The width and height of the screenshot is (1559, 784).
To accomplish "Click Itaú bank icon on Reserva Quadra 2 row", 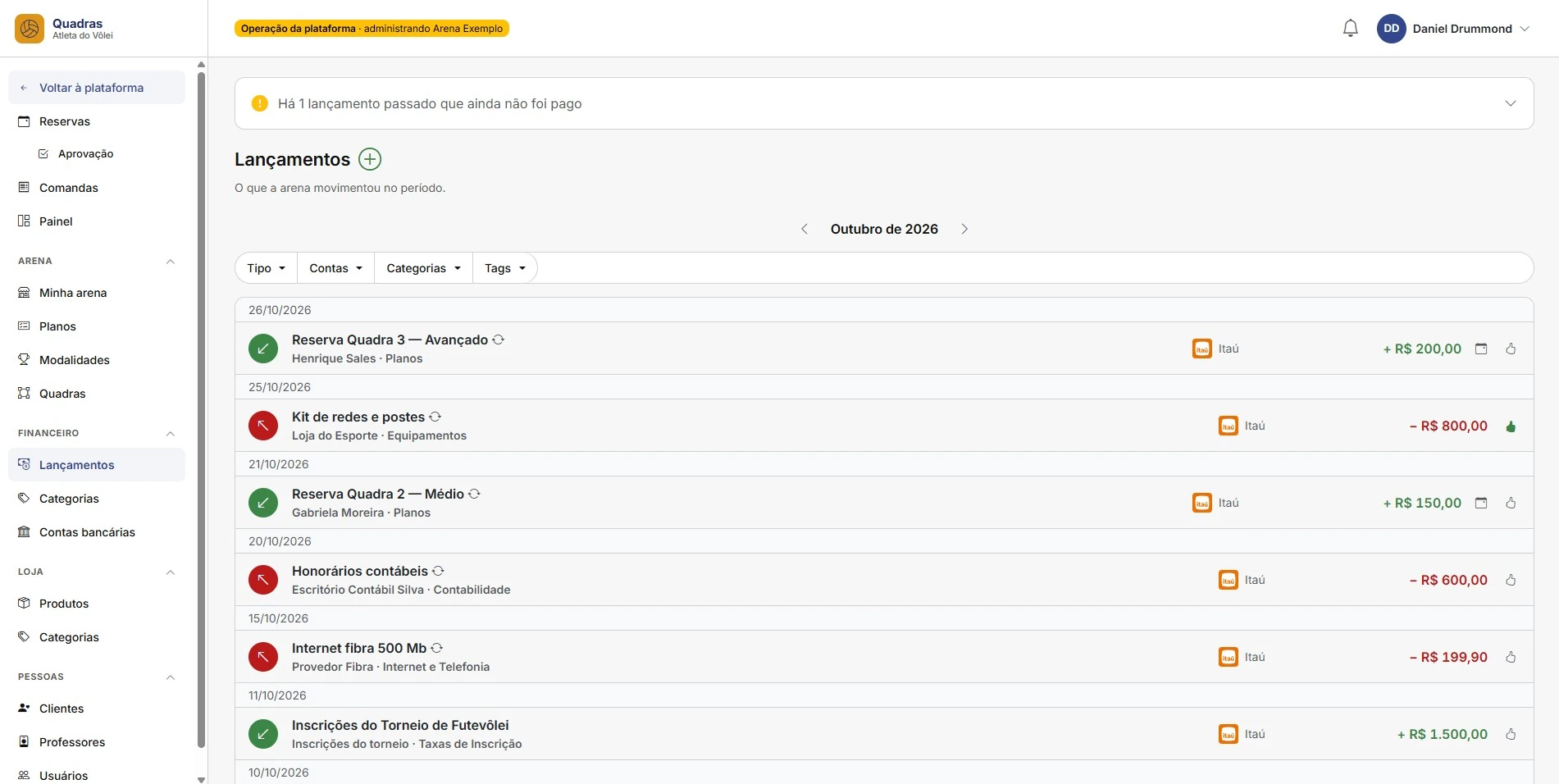I will click(x=1202, y=503).
